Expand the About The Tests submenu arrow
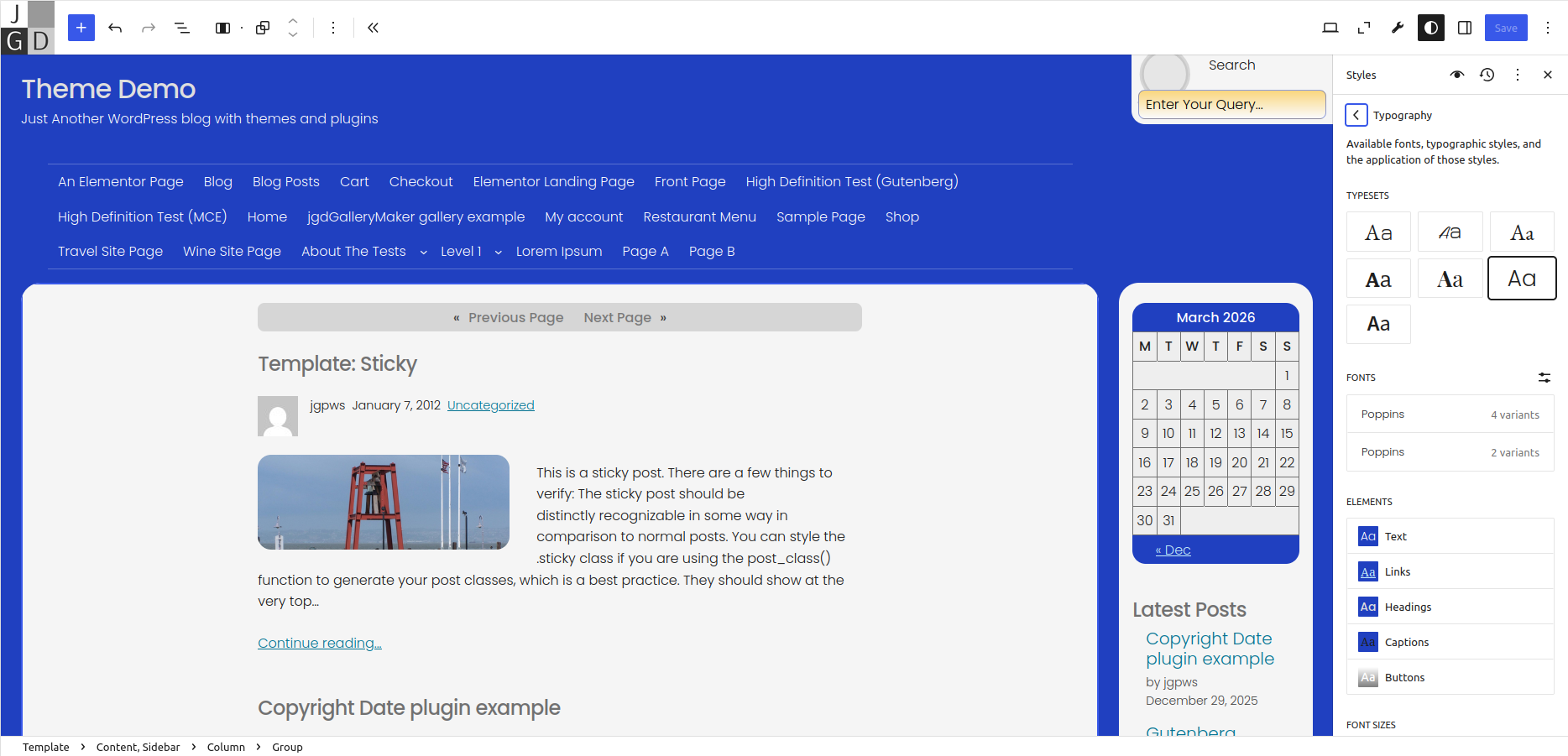This screenshot has width=1568, height=756. (423, 252)
